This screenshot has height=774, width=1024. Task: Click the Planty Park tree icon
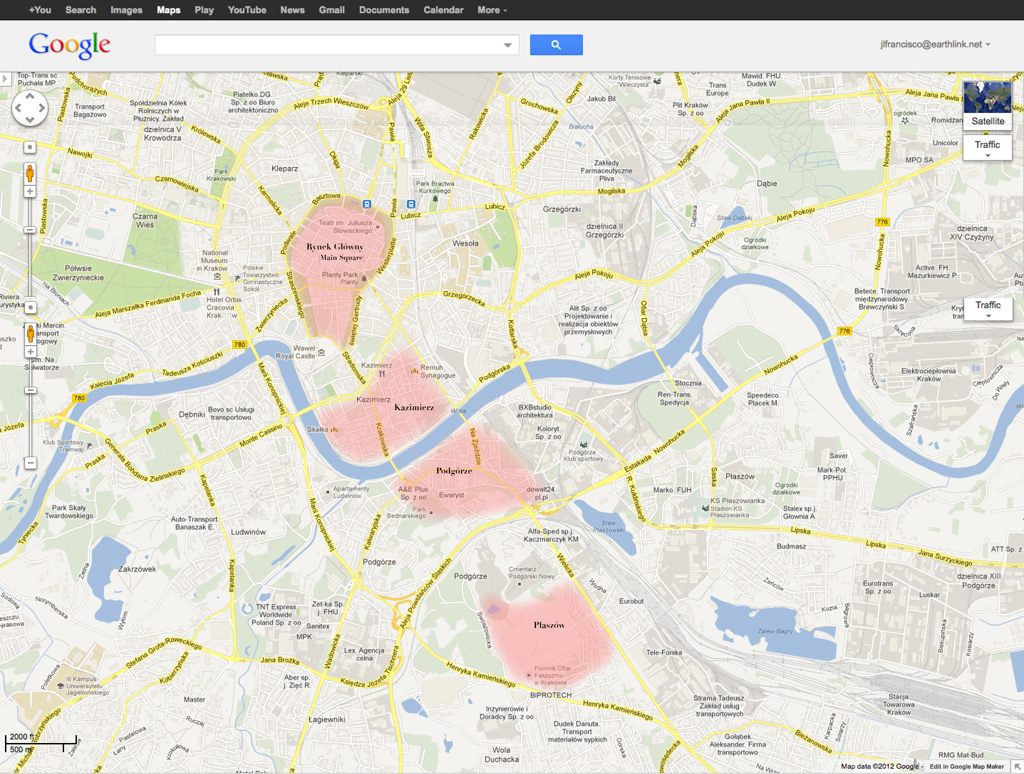[x=364, y=278]
